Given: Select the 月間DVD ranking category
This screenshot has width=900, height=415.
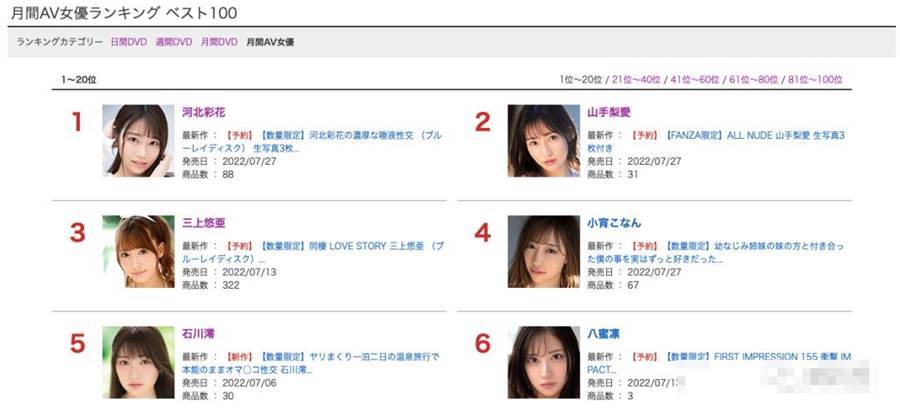Looking at the screenshot, I should pyautogui.click(x=219, y=42).
